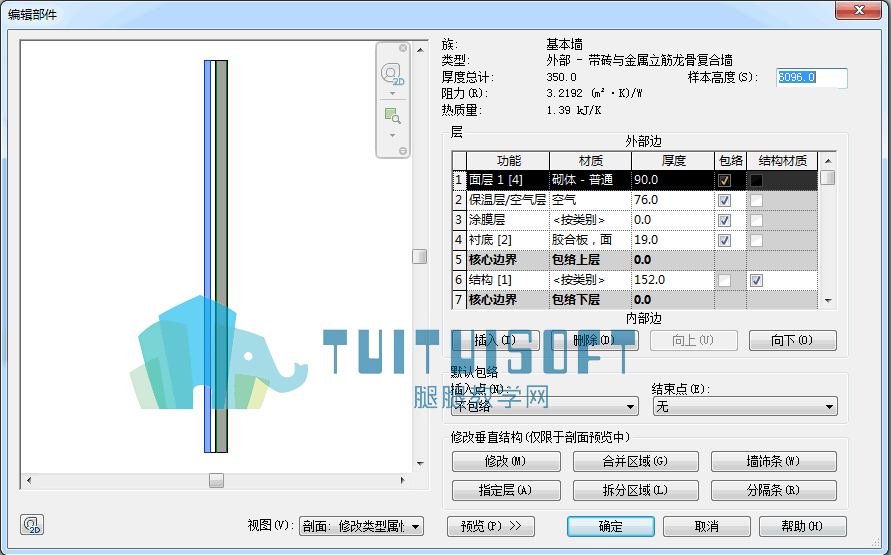Uncheck 包络 for the 衬底 [2] layer
891x555 pixels.
(x=724, y=240)
